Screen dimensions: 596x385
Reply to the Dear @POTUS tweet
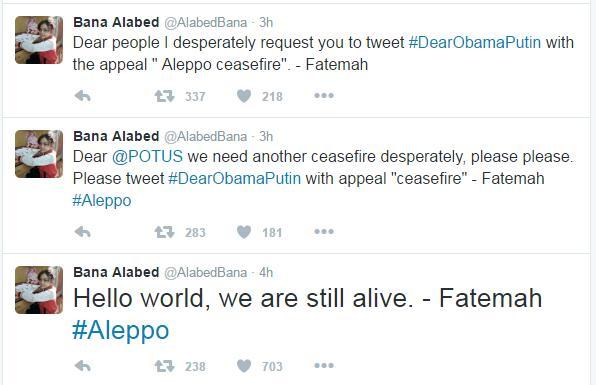coord(82,231)
